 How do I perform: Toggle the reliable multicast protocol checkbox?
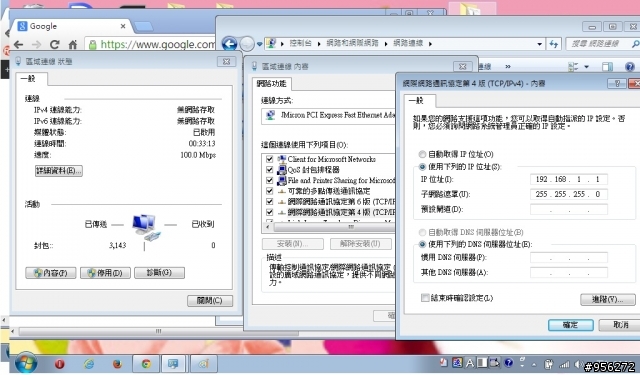click(x=269, y=191)
